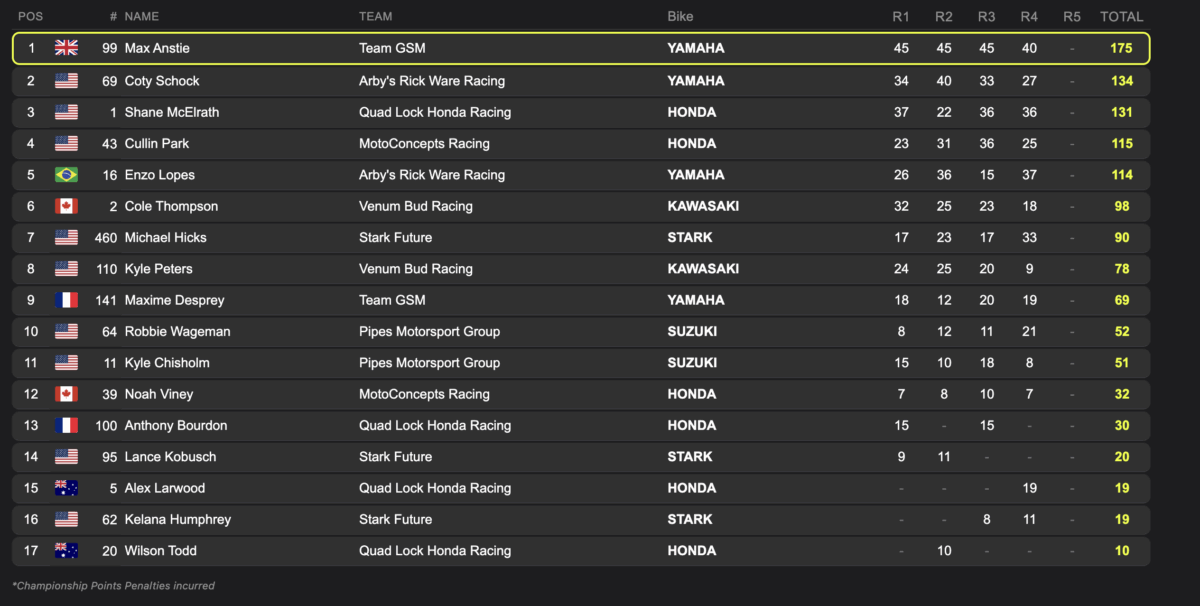Click the TEAM column header
Viewport: 1200px width, 606px height.
(375, 17)
